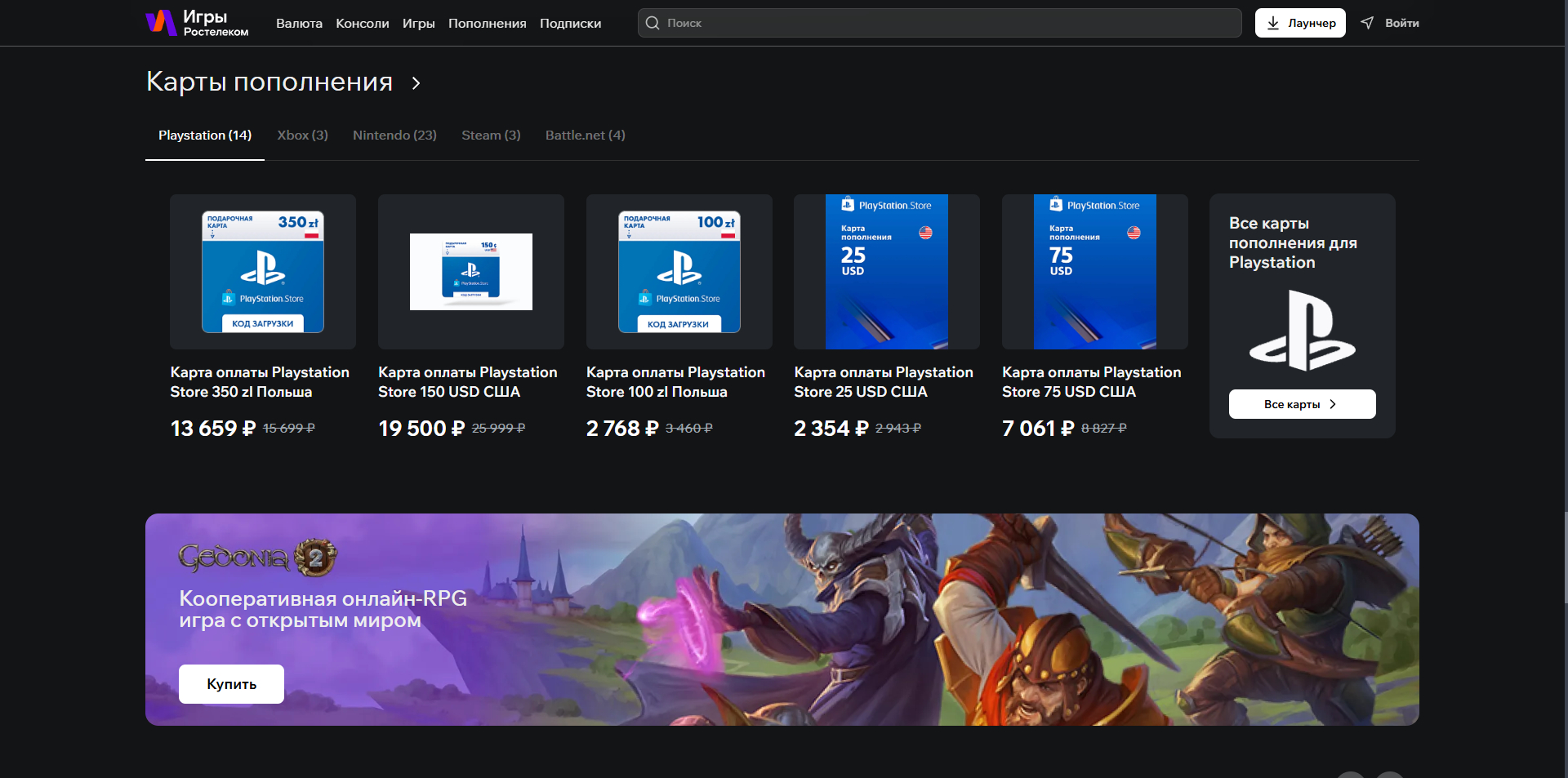Expand Карты пополнения with the chevron arrow
Viewport: 1568px width, 778px height.
click(416, 83)
